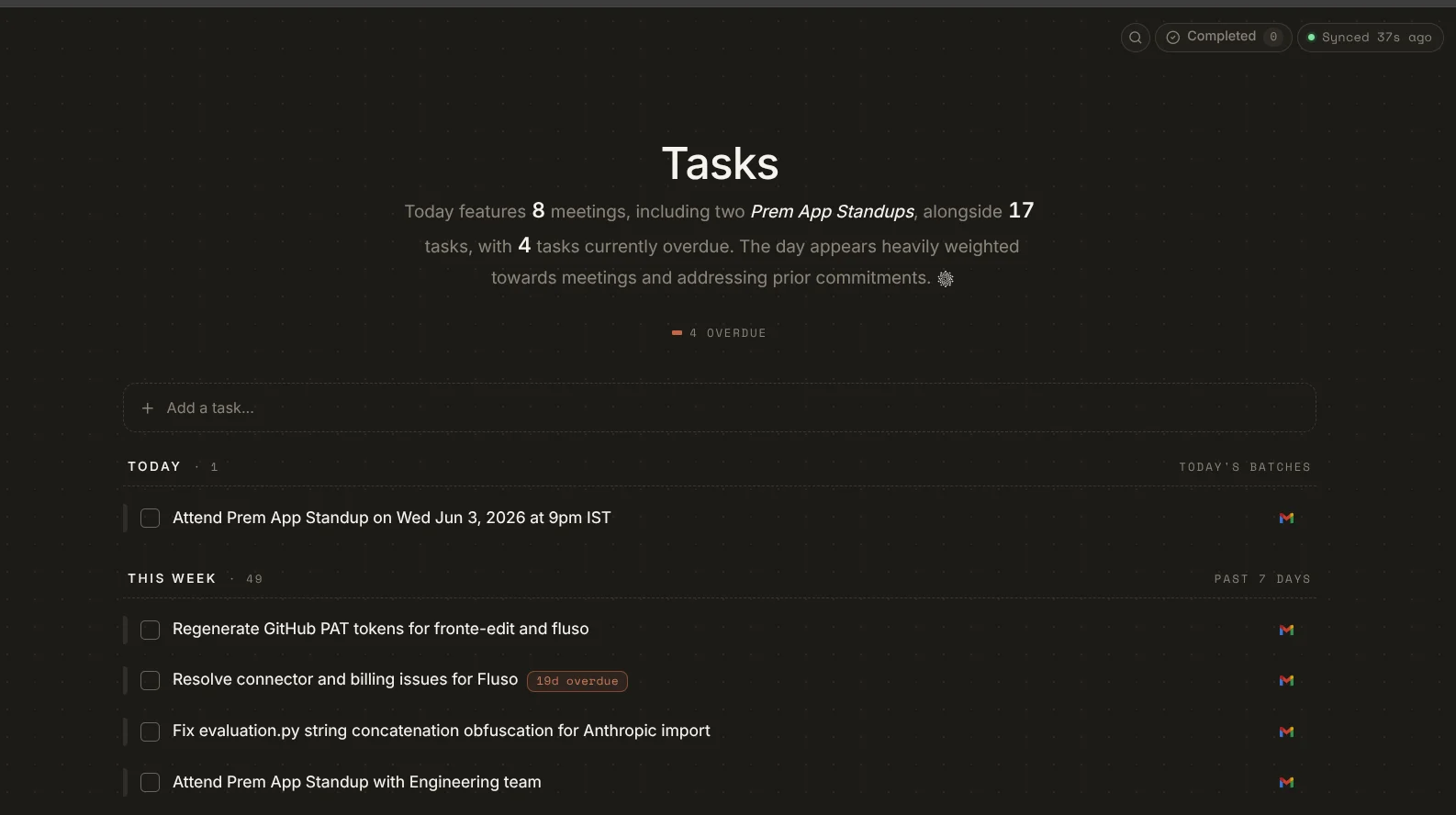Show the Completed tasks list

coord(1223,38)
